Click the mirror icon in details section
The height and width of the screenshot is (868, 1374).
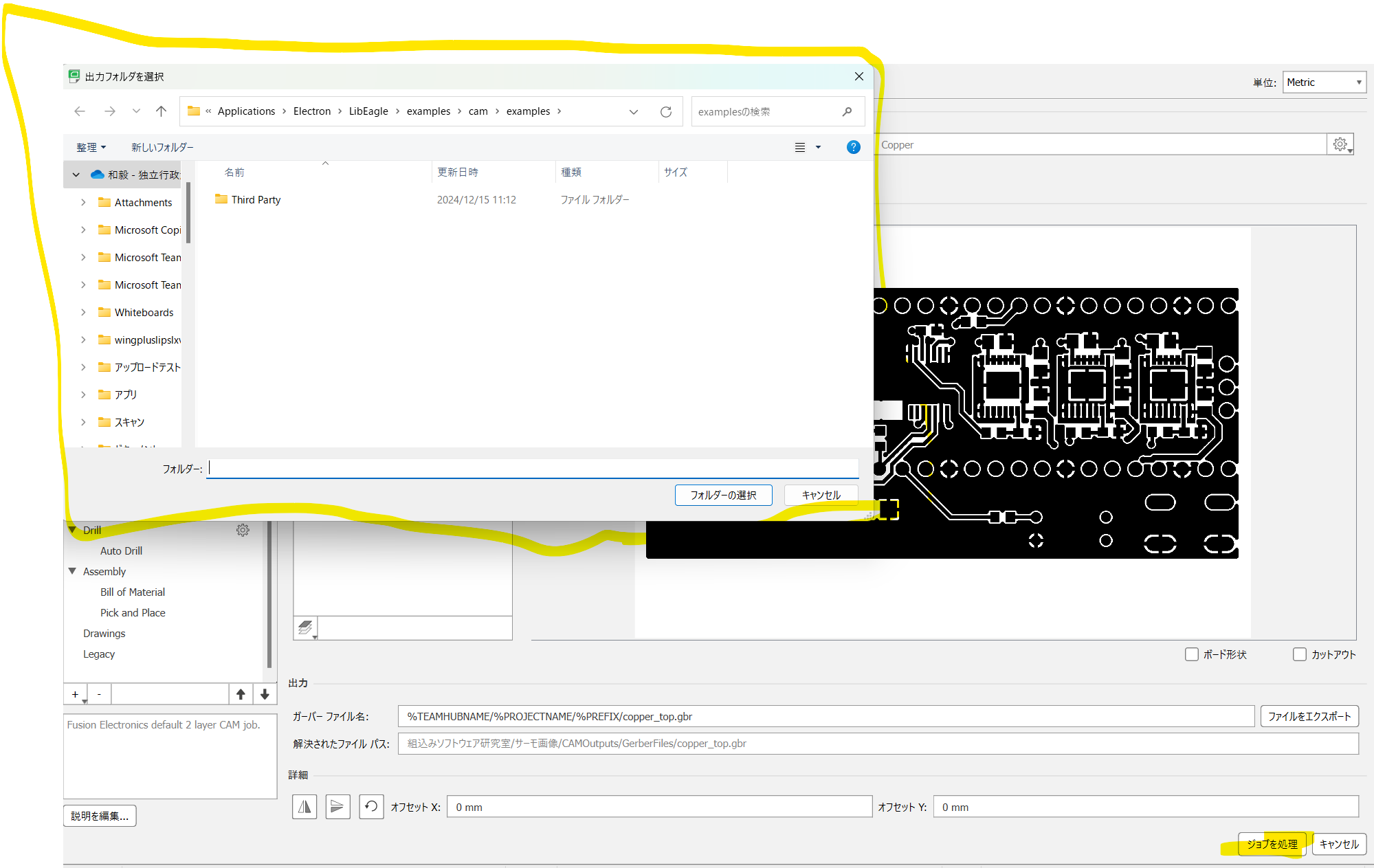pos(304,807)
